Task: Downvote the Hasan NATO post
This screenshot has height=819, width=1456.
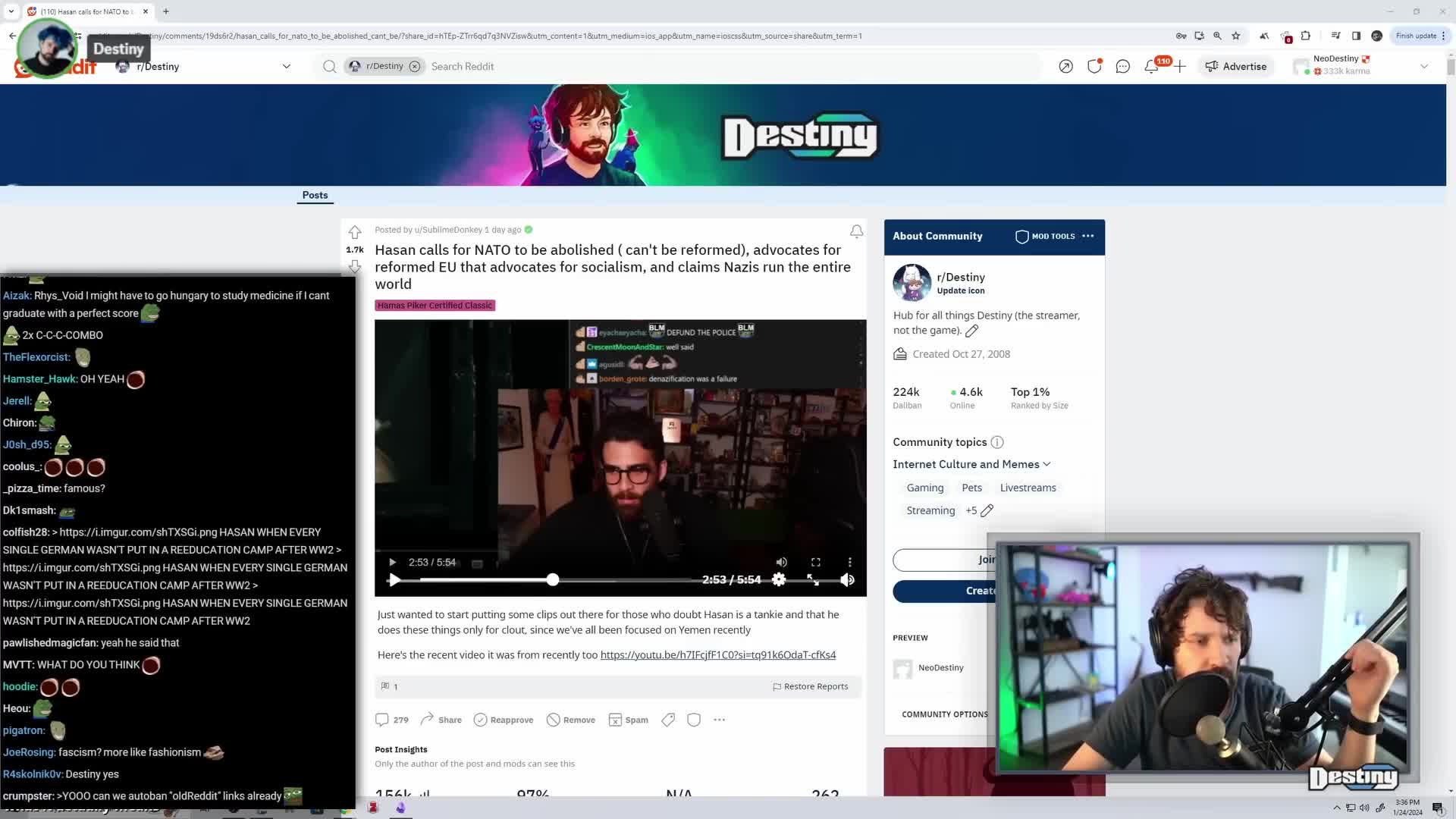Action: [x=354, y=266]
